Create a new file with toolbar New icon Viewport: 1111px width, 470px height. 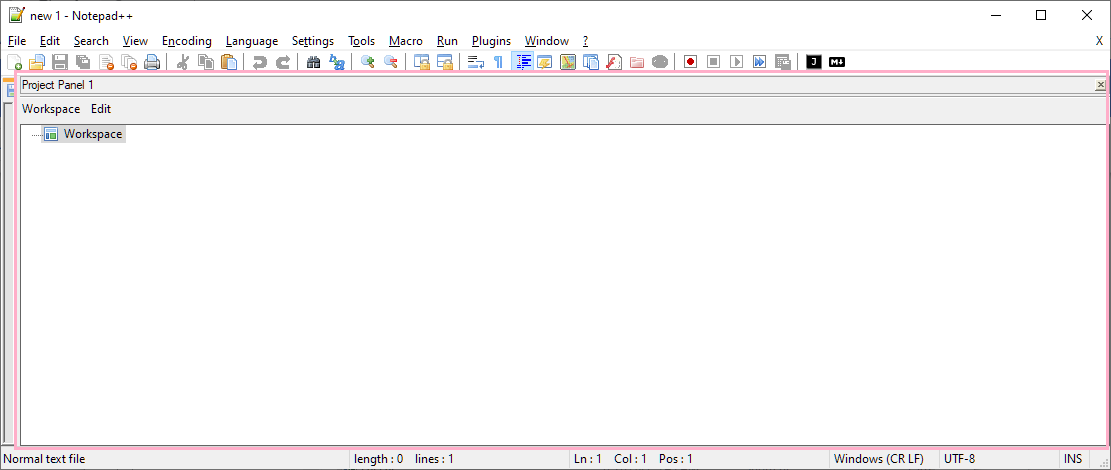coord(14,62)
